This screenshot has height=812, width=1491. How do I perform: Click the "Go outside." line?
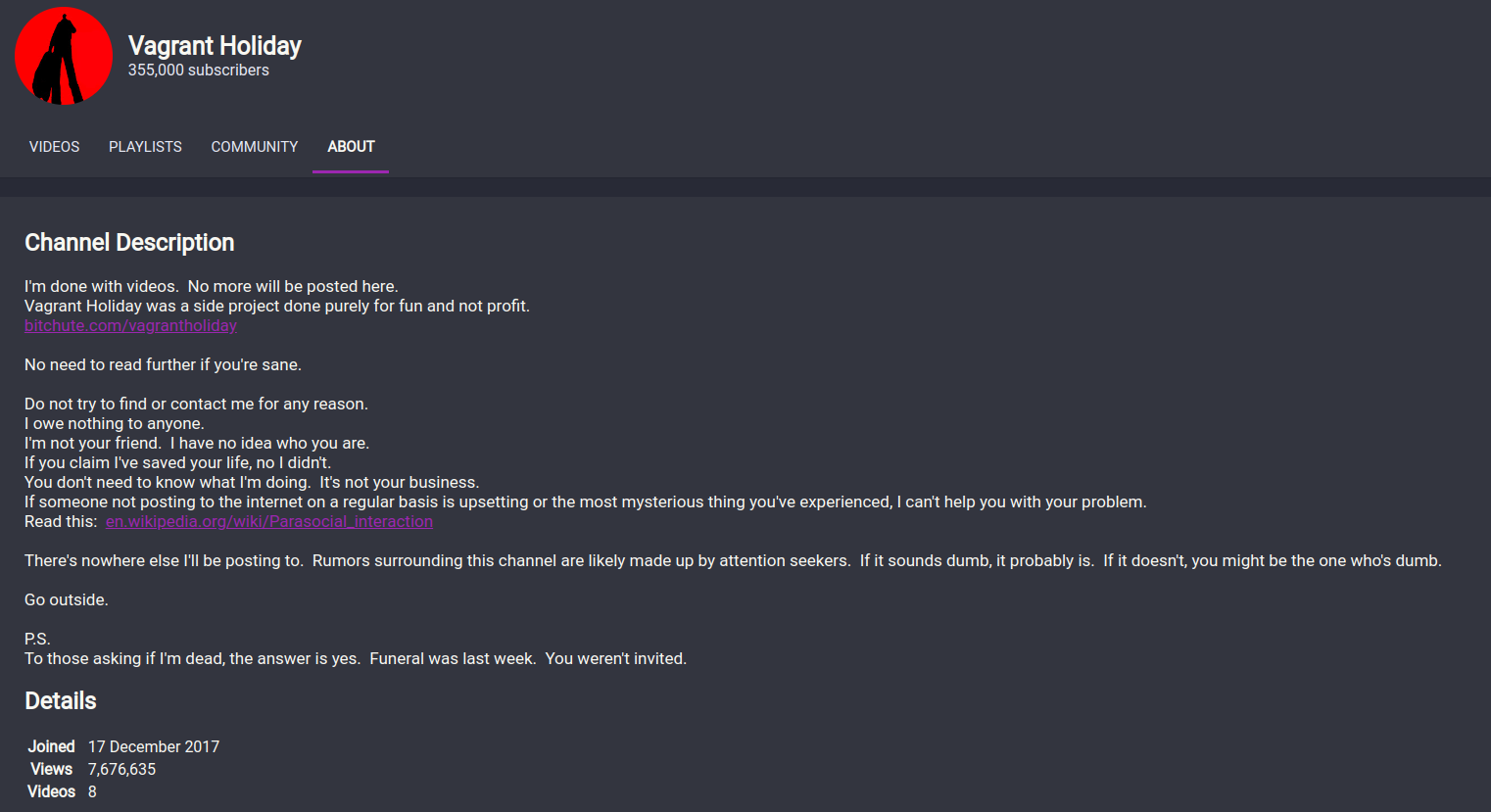[67, 600]
